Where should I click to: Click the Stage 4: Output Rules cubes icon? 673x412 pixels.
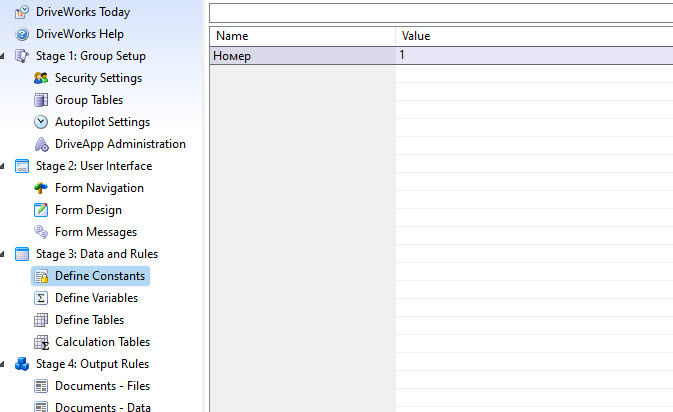tap(22, 364)
